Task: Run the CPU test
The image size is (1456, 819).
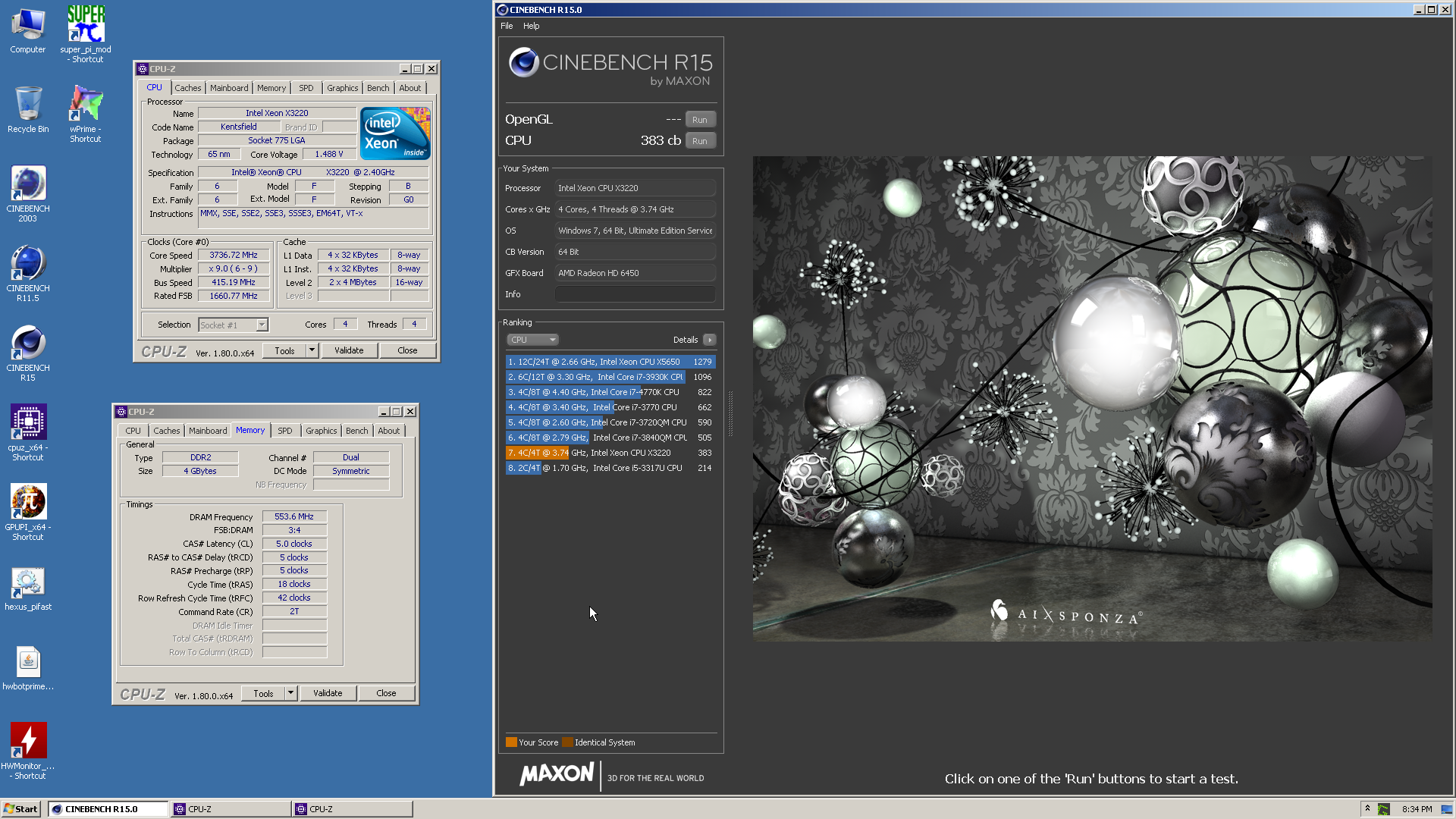Action: pos(700,141)
